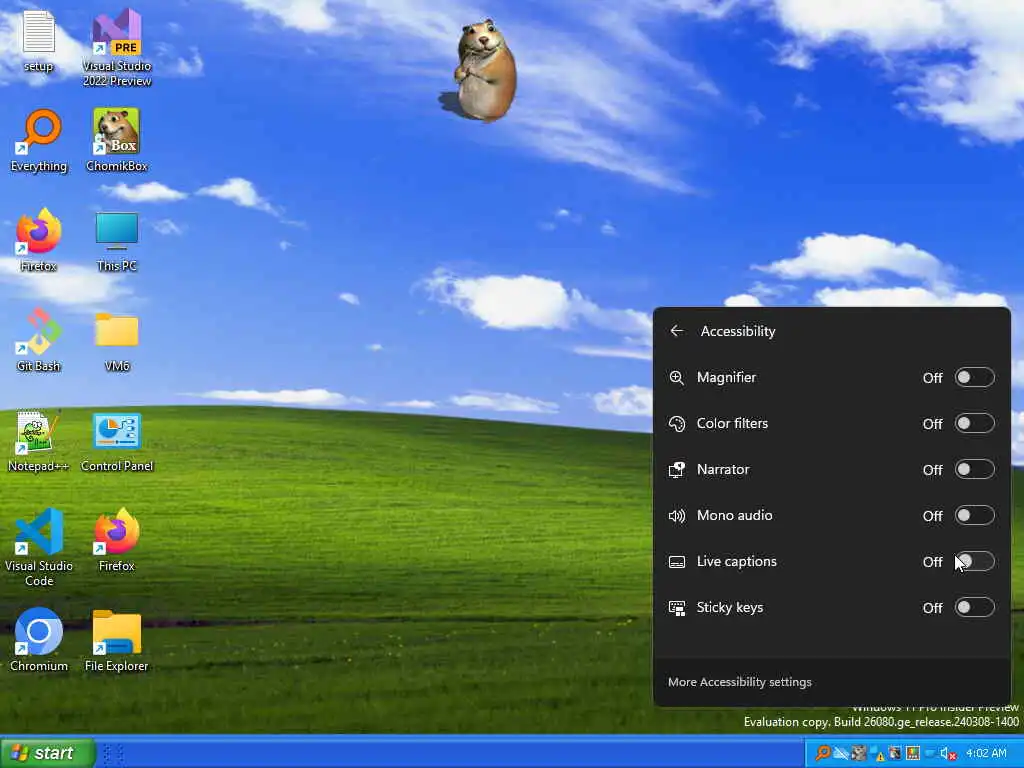
Task: Click the network tray icon with warning triangle
Action: 877,754
